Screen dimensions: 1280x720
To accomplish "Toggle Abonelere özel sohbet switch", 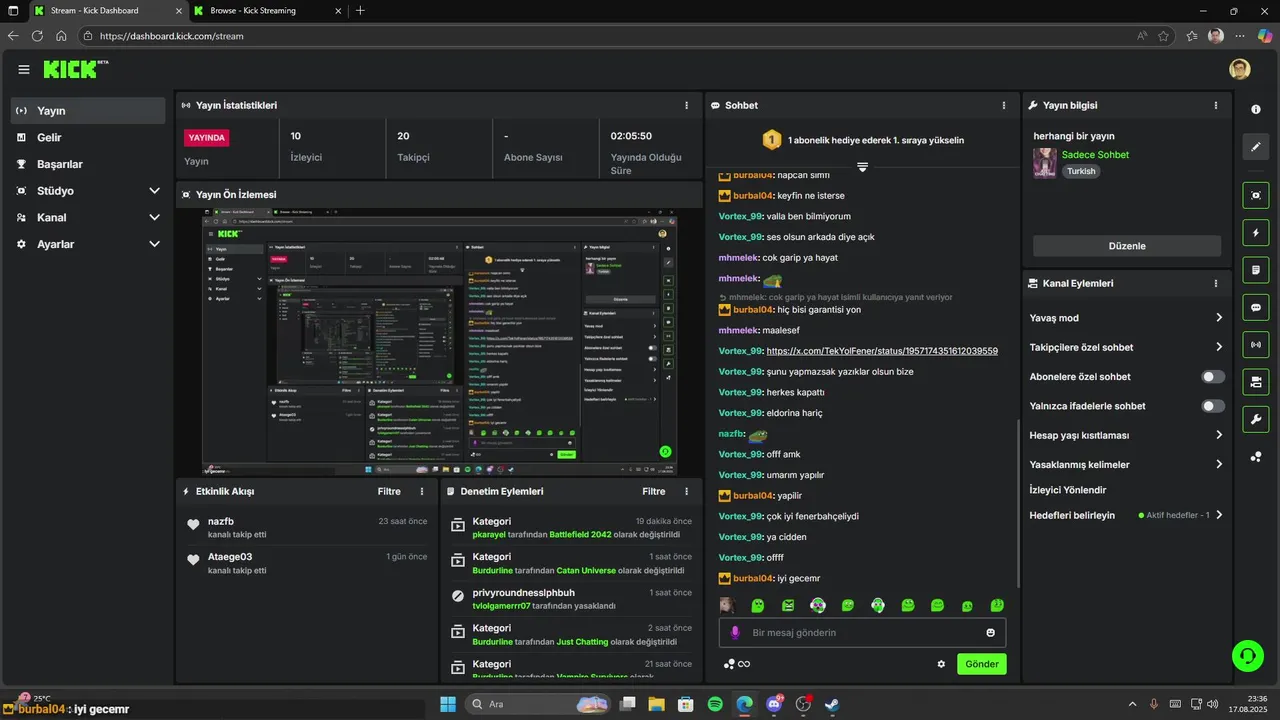I will [1213, 377].
